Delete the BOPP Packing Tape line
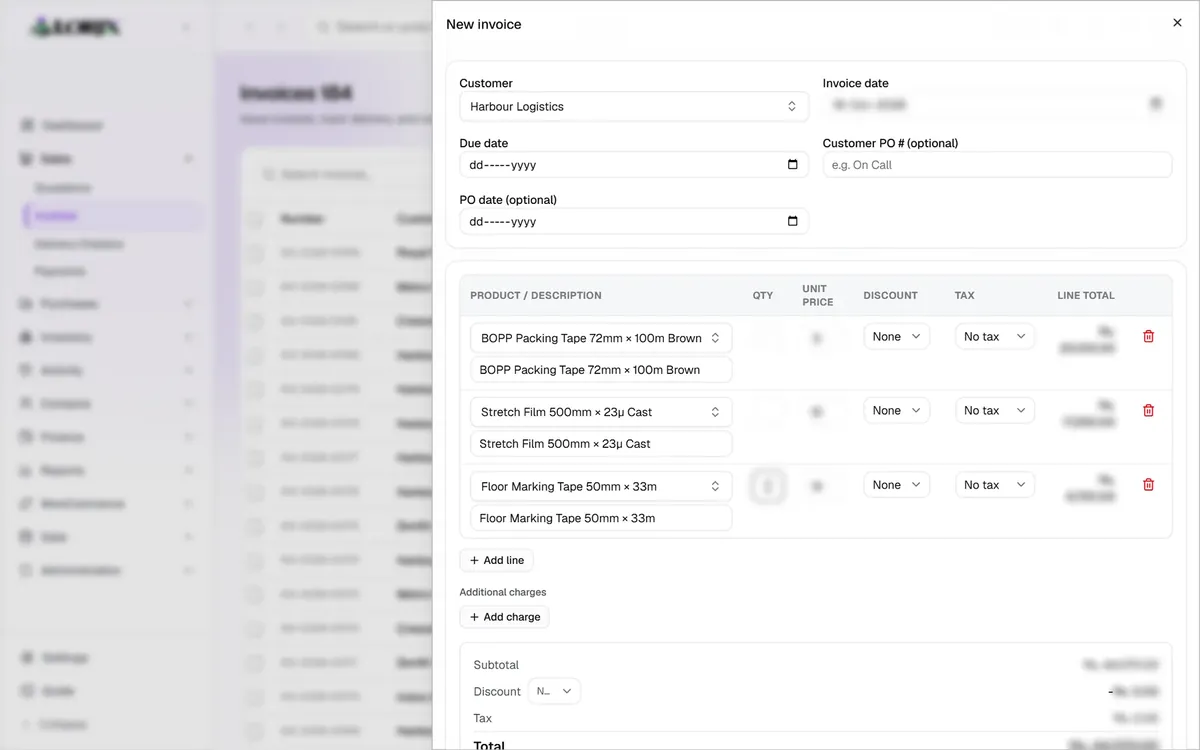Viewport: 1200px width, 750px height. (x=1148, y=336)
